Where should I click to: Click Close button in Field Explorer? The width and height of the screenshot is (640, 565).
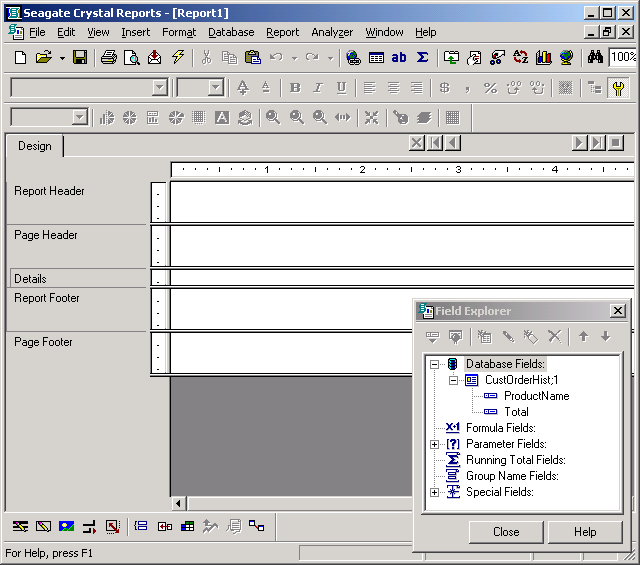(506, 532)
